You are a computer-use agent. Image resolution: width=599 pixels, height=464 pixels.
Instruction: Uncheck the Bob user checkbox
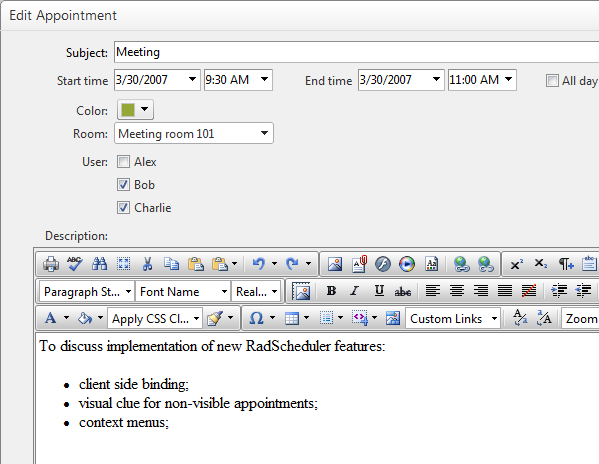(x=123, y=185)
